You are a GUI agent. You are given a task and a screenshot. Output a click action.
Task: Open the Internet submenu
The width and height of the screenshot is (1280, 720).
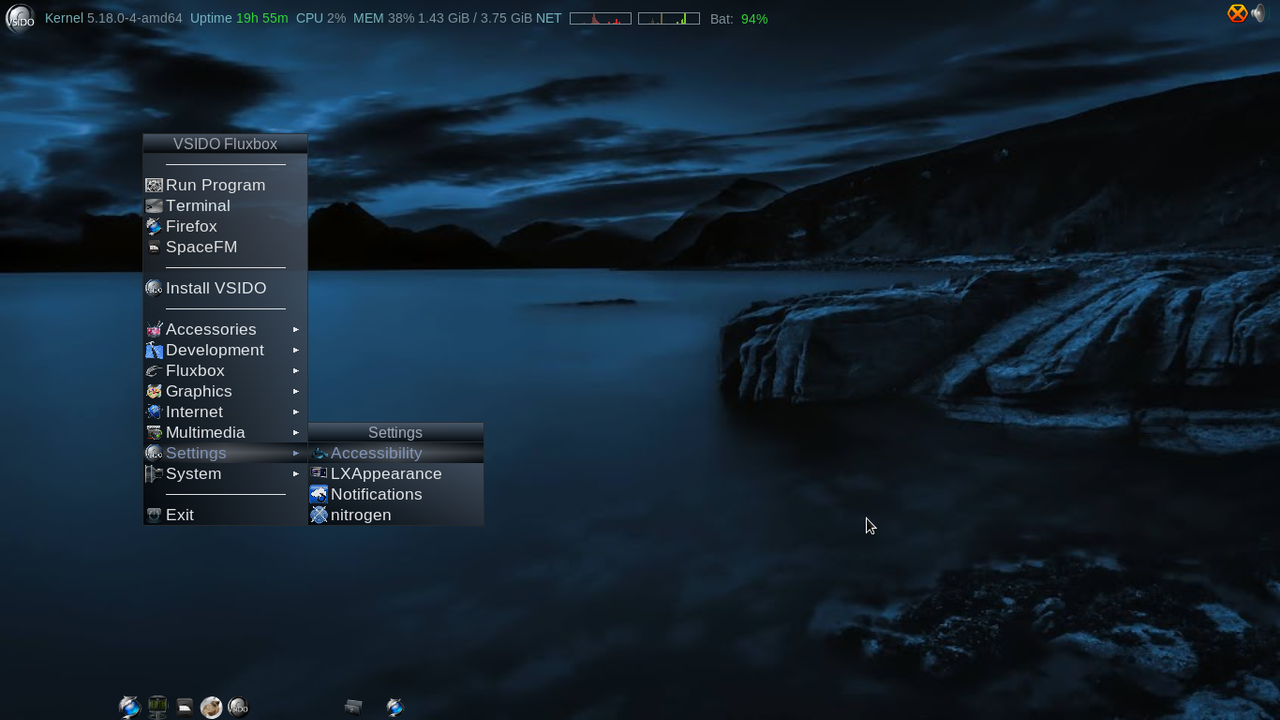(225, 412)
